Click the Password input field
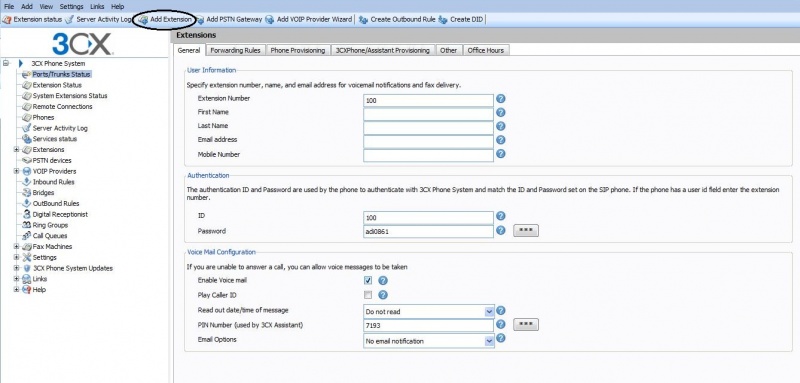This screenshot has height=383, width=800. point(429,232)
